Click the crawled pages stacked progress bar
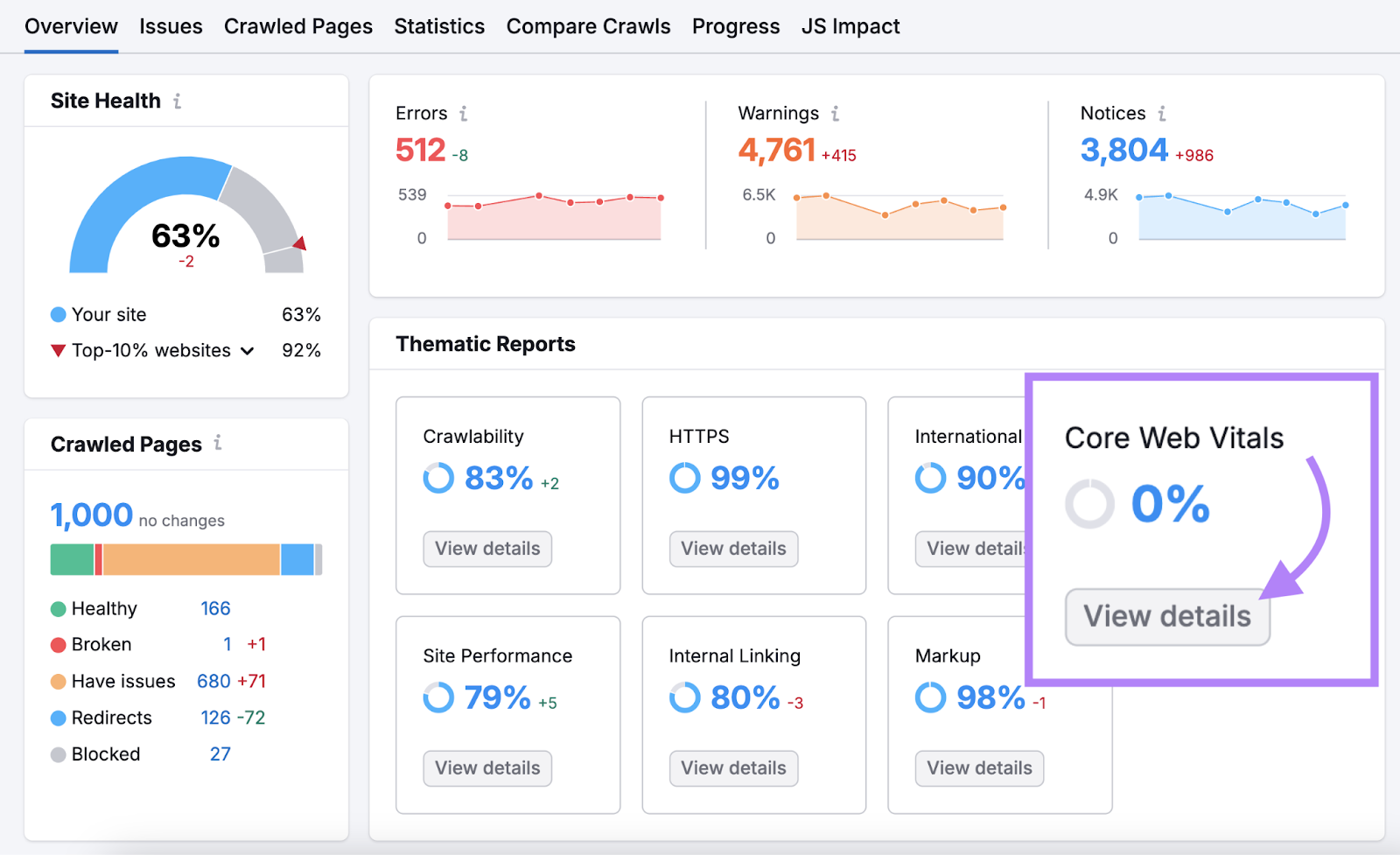The width and height of the screenshot is (1400, 855). (x=186, y=558)
